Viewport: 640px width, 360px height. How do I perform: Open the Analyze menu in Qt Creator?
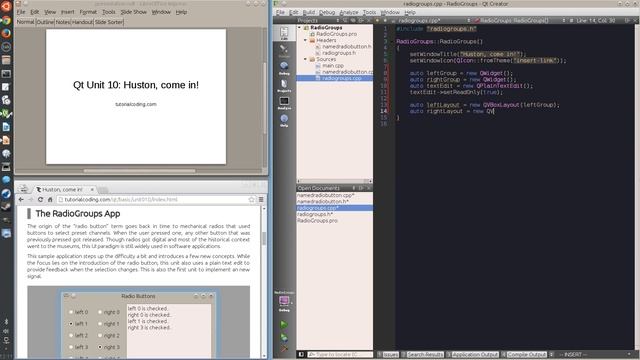349,12
